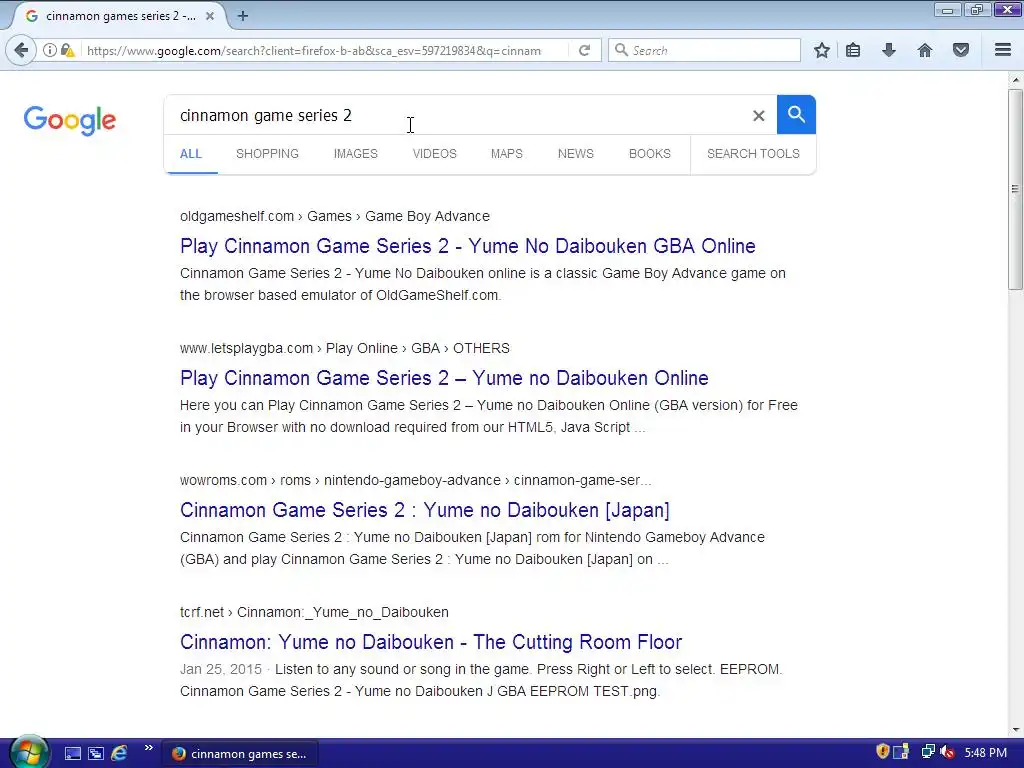Viewport: 1024px width, 768px height.
Task: Open Cinnamon Game Series 2 [Japan] wowroms result
Action: pos(424,510)
